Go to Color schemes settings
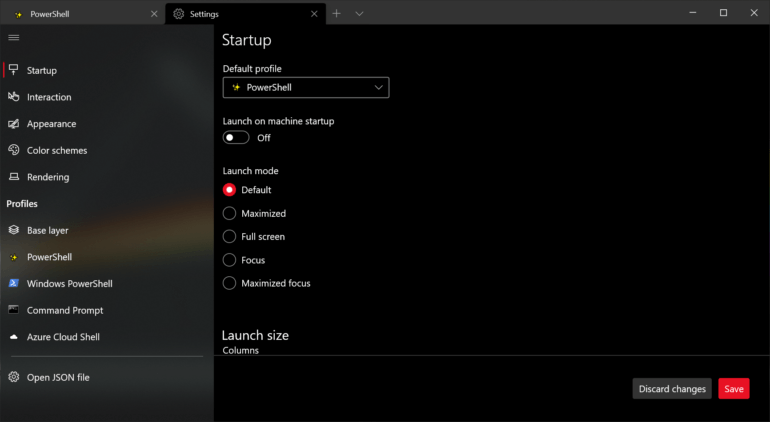Screen dimensions: 770x422 pos(107,150)
